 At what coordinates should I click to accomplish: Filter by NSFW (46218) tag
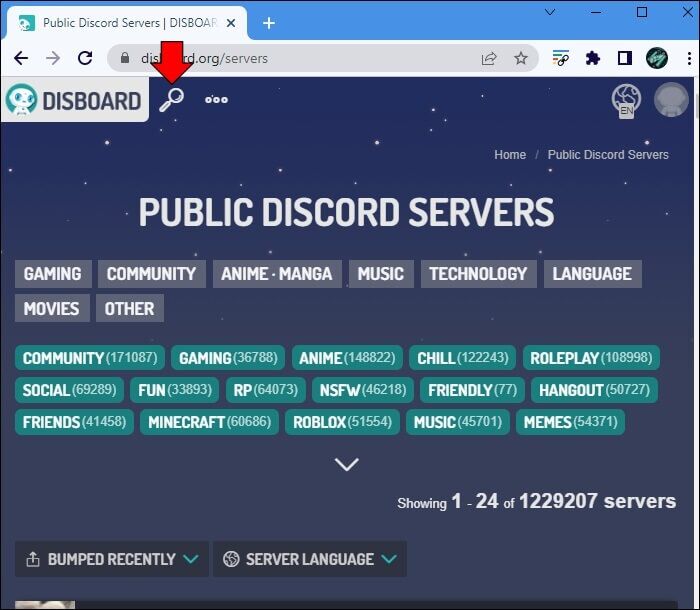pos(363,390)
